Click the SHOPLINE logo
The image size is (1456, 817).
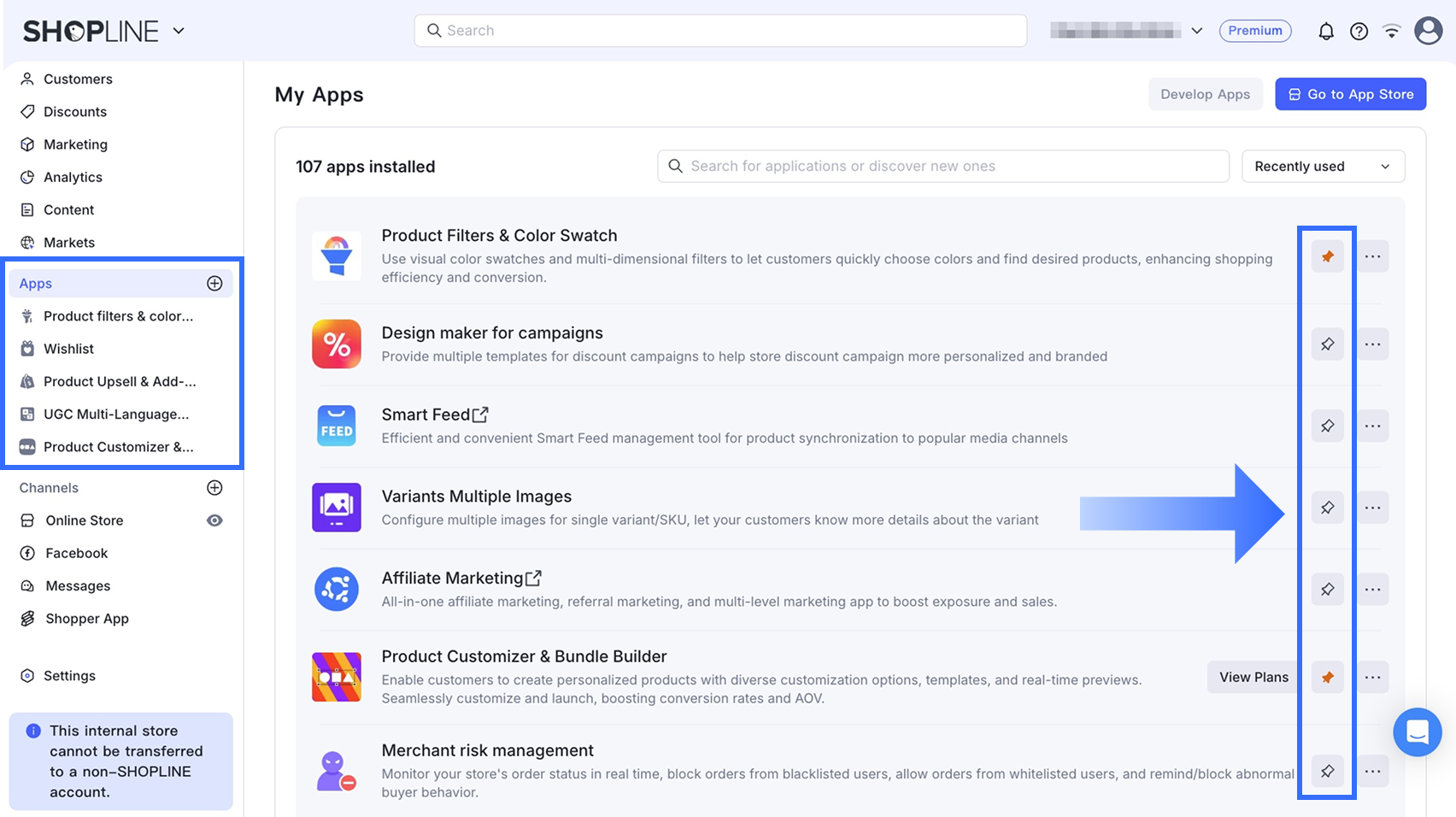click(x=91, y=32)
